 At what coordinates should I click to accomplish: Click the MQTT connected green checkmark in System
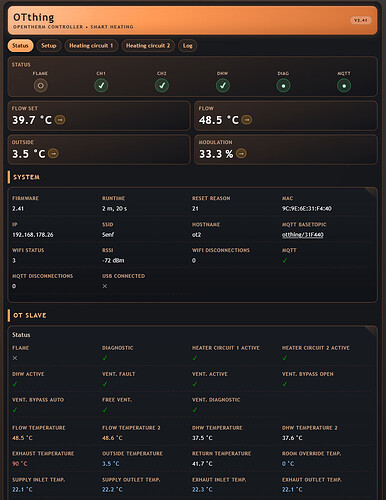pos(285,260)
